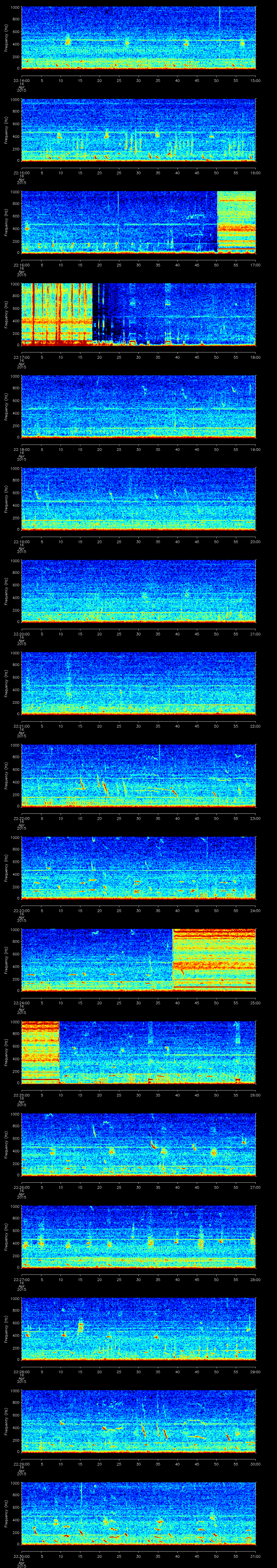Click the orange noise block in the 22:24:00 panel

click(214, 959)
